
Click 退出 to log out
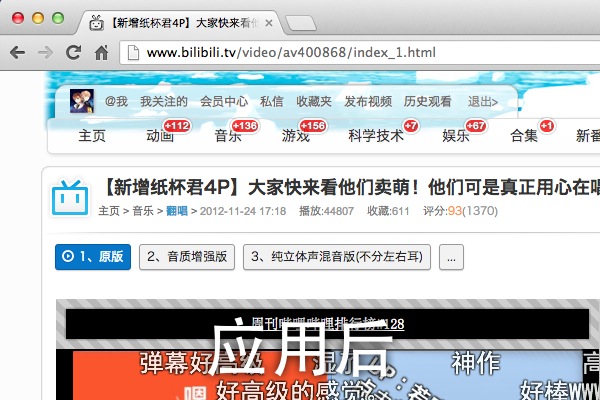click(483, 102)
